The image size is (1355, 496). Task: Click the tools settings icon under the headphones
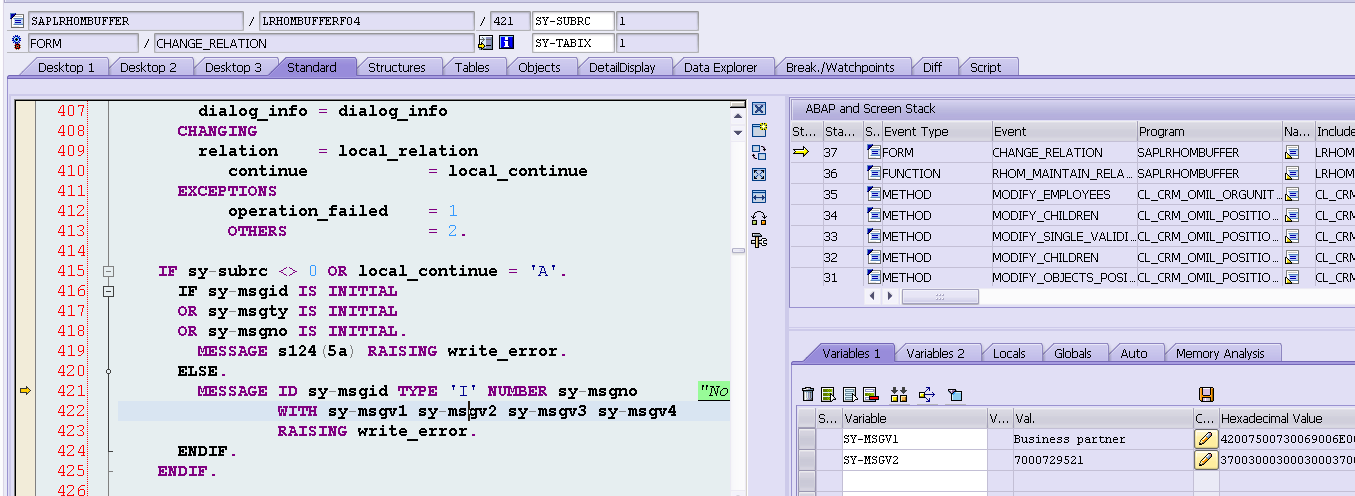point(759,240)
